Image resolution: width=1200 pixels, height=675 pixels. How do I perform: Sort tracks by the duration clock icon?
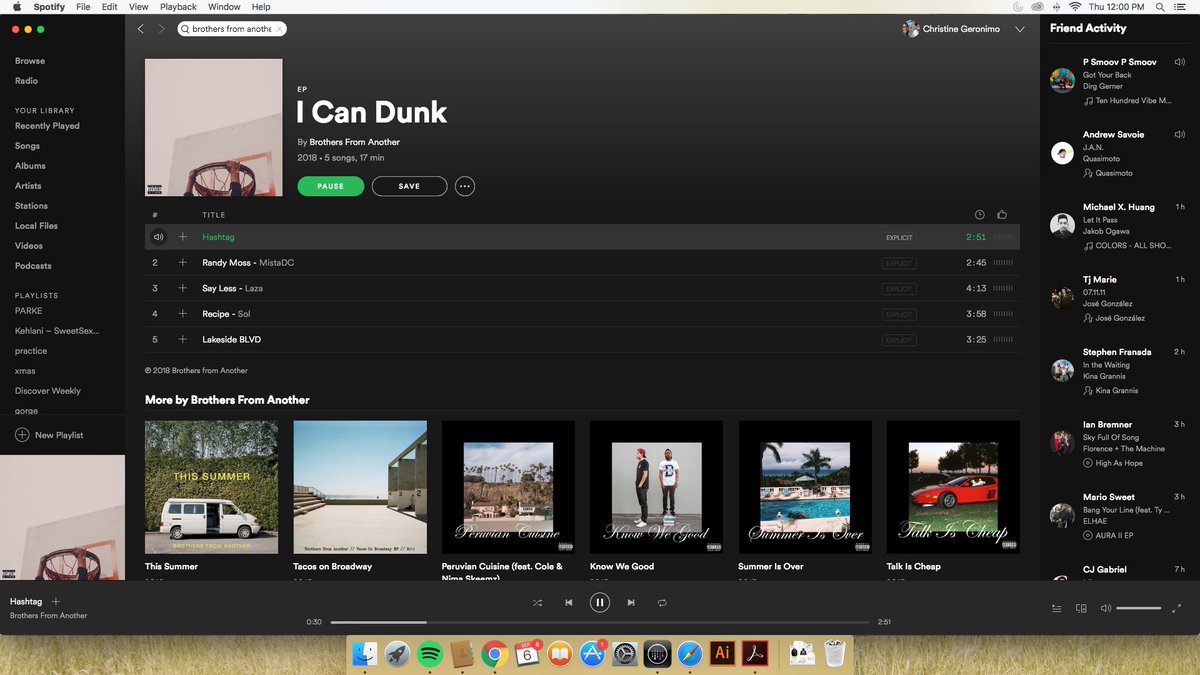[x=979, y=214]
